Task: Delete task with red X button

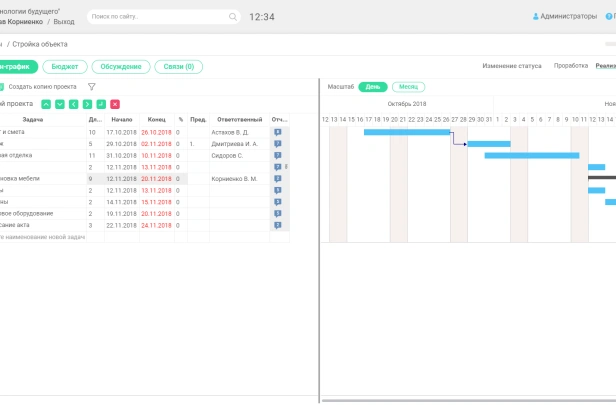Action: point(115,104)
